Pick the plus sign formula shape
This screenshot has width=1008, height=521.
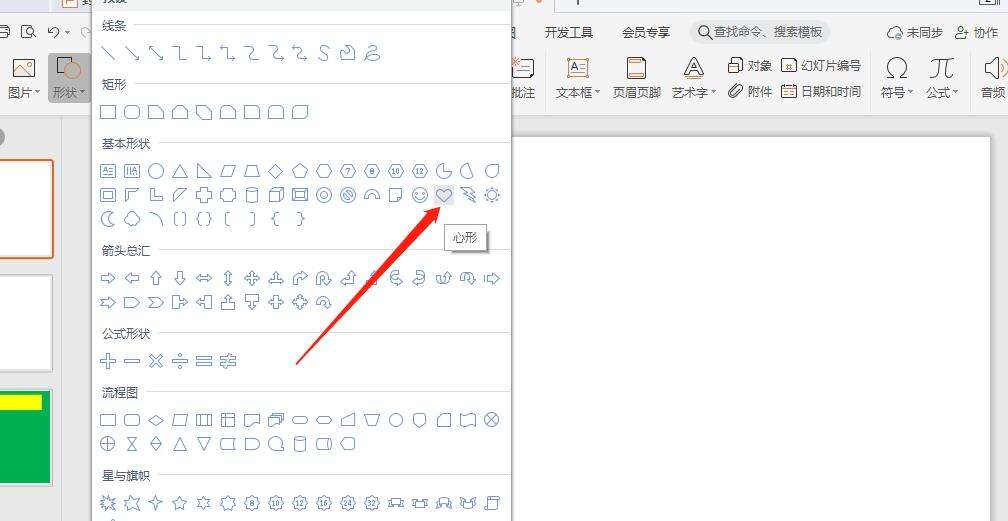click(108, 361)
